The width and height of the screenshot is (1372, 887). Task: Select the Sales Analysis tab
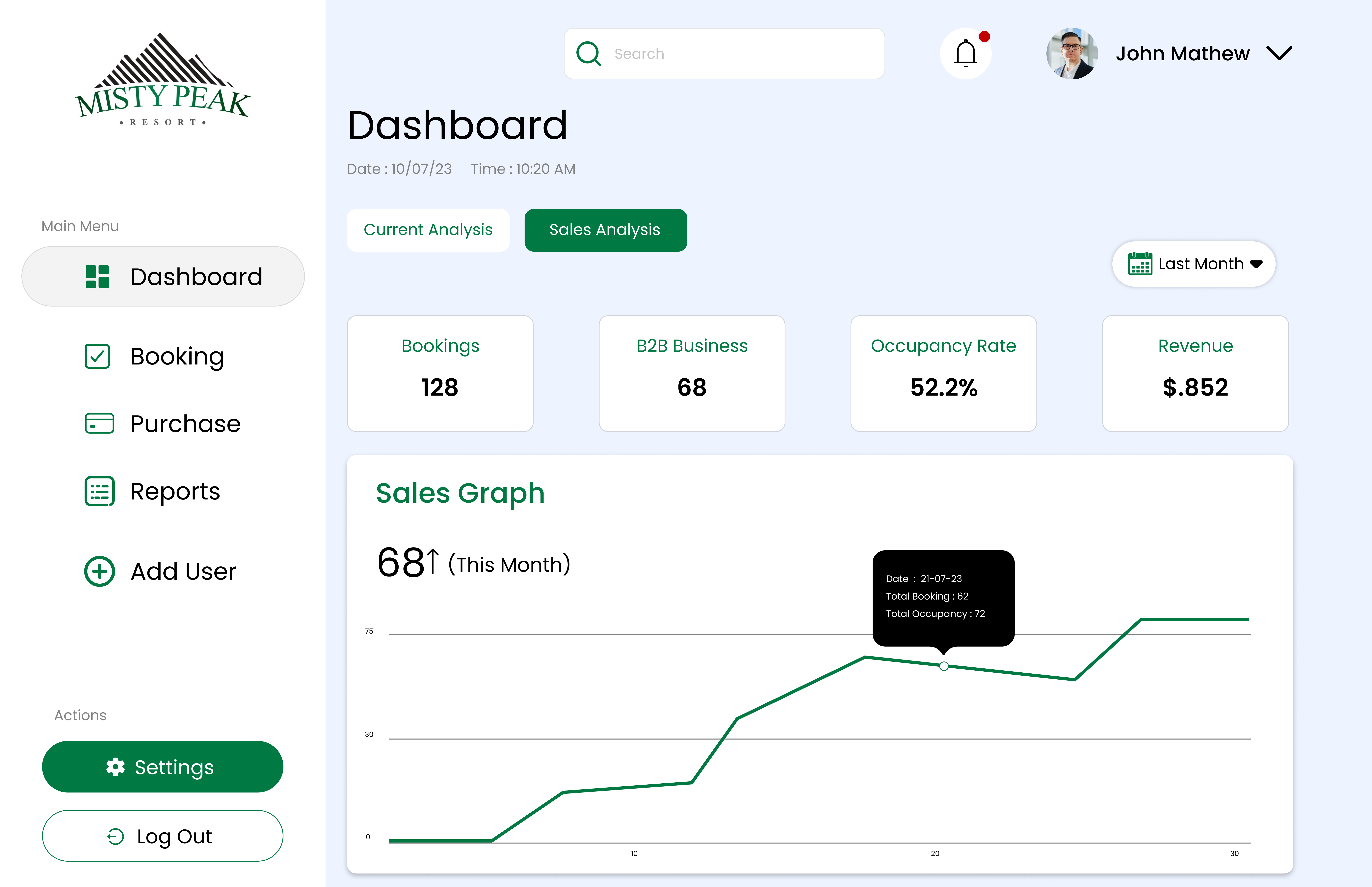pos(605,230)
